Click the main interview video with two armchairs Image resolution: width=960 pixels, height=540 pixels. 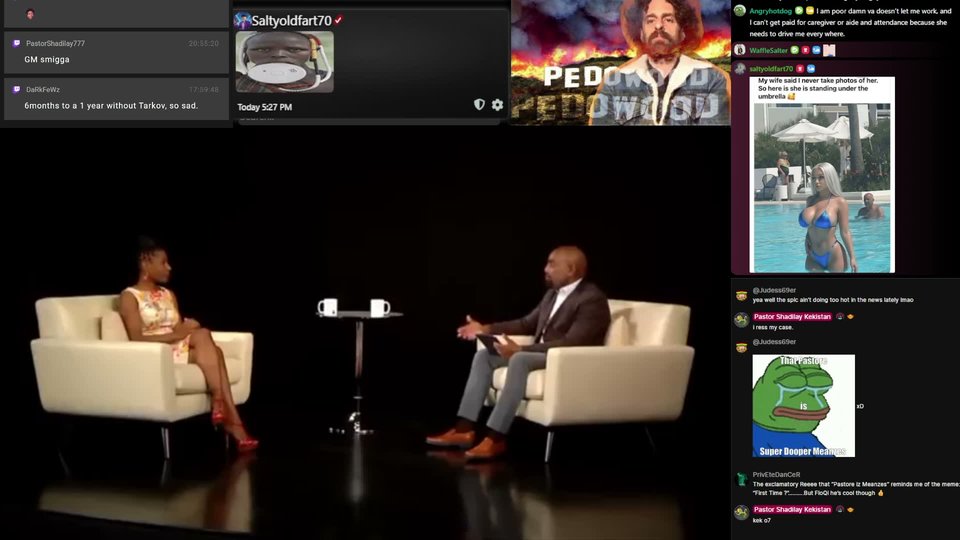coord(365,334)
